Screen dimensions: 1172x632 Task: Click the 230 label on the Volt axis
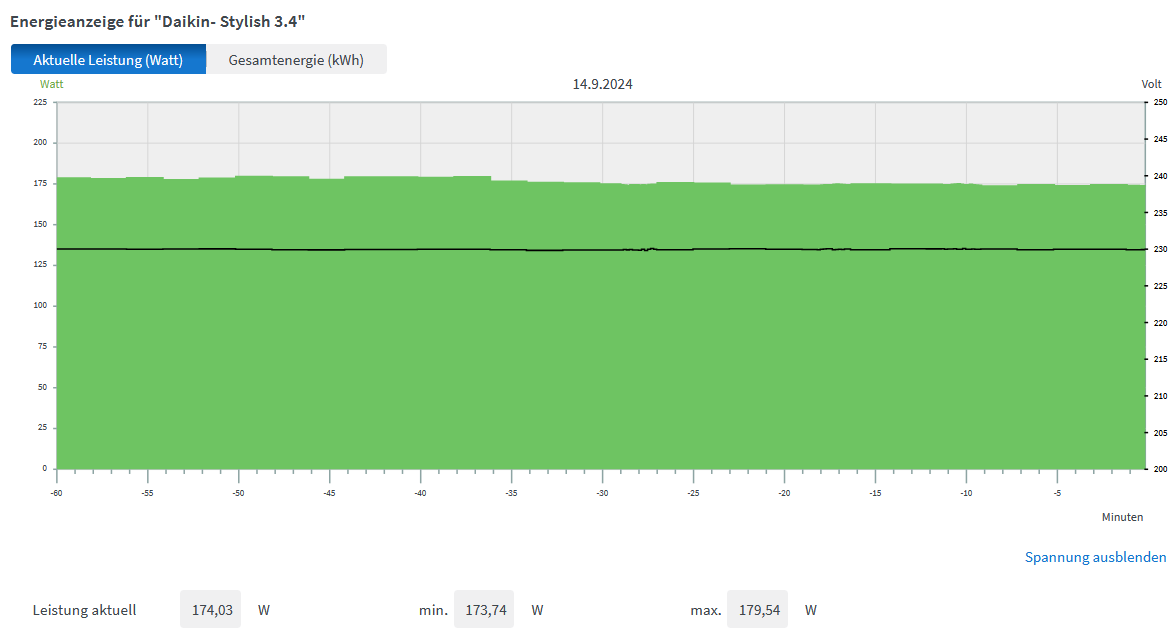(1159, 249)
